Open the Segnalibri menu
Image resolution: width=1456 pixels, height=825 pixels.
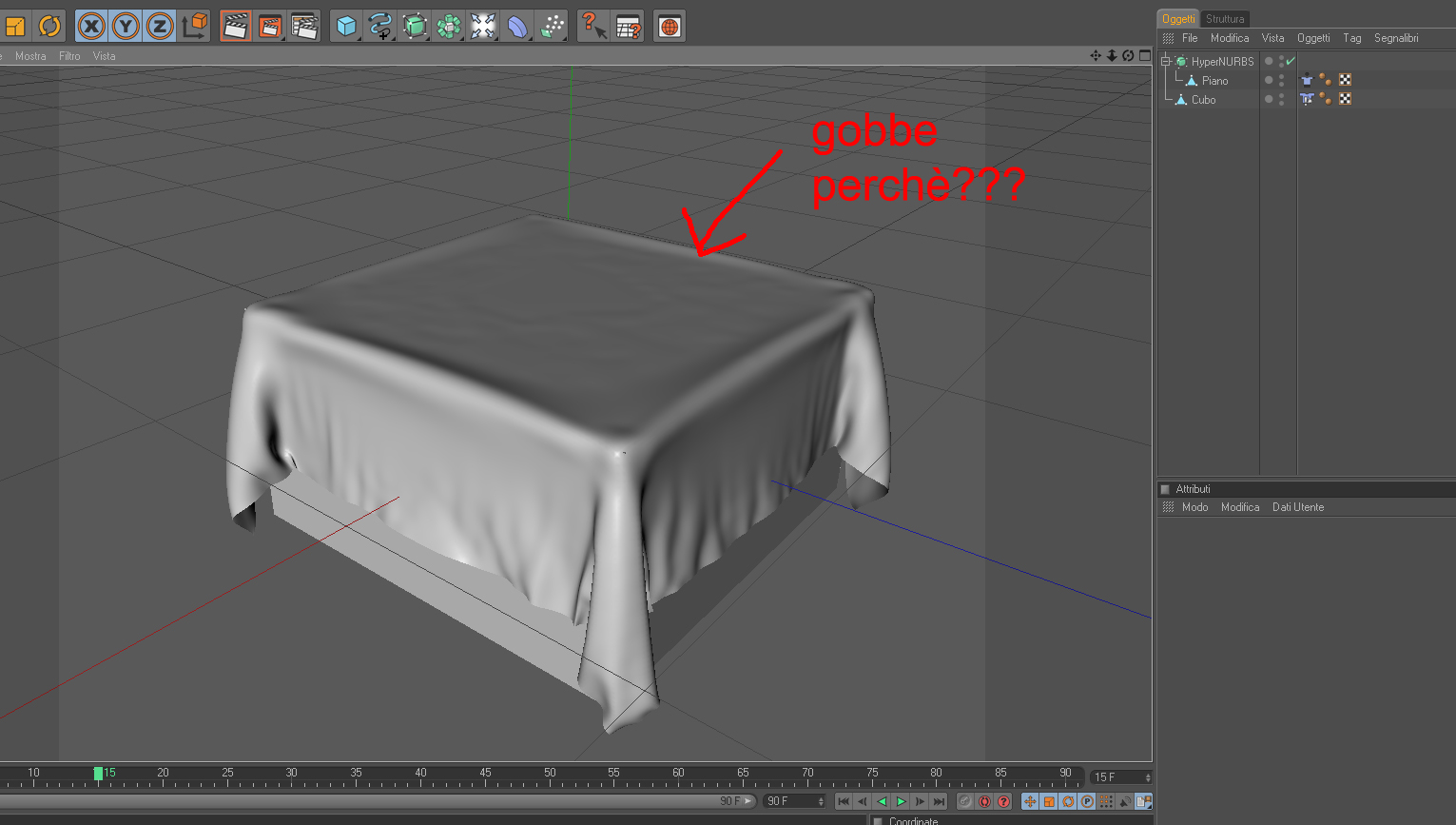tap(1396, 38)
